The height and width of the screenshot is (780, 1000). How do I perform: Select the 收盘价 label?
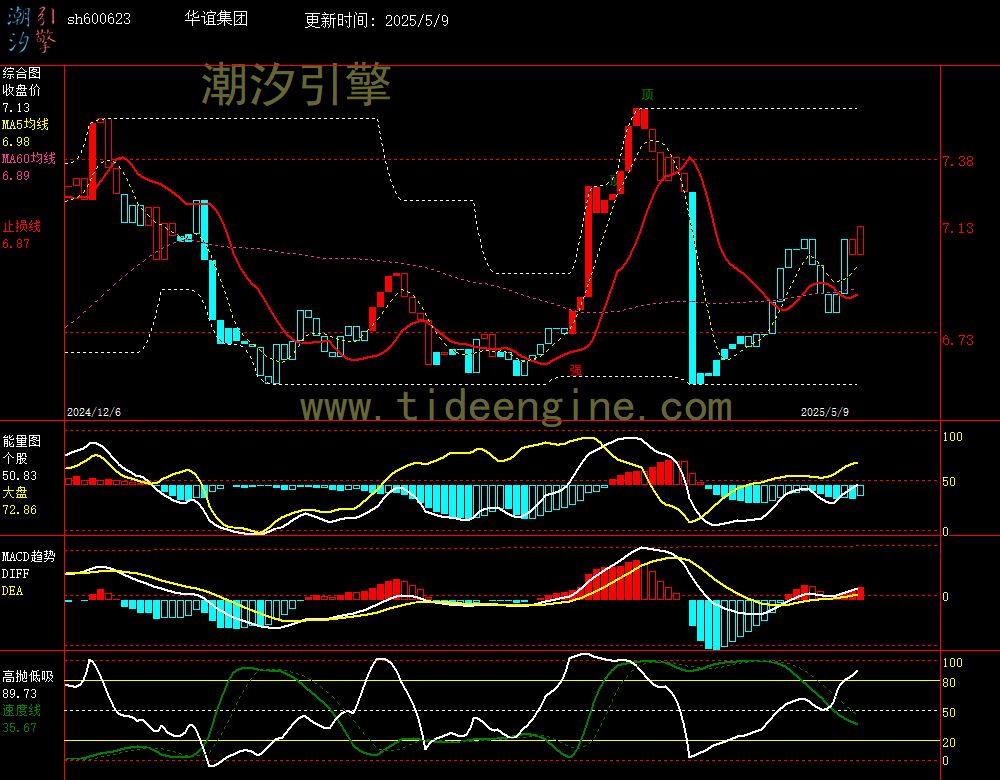click(22, 90)
